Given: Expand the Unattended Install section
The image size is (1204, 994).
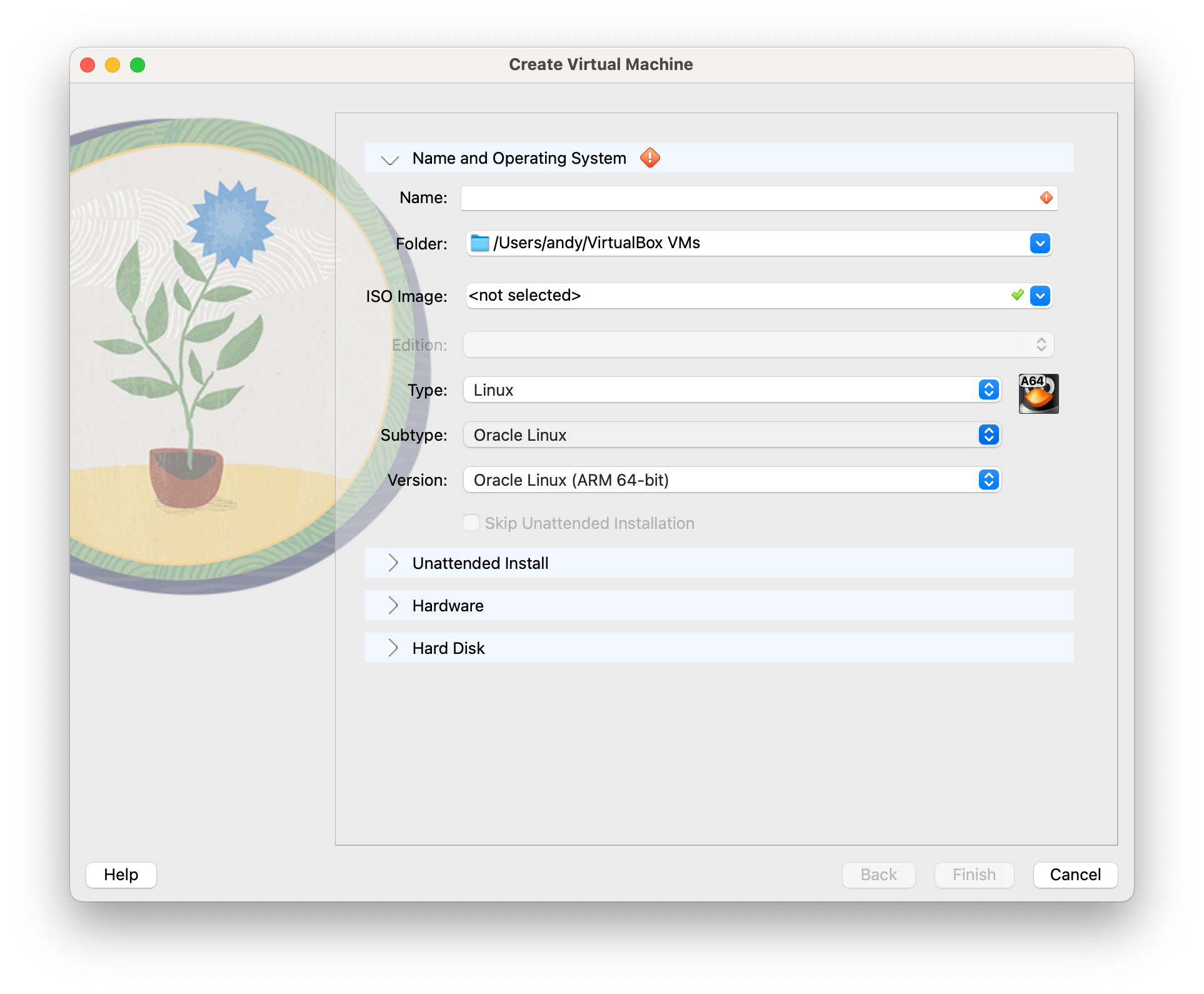Looking at the screenshot, I should pos(393,563).
